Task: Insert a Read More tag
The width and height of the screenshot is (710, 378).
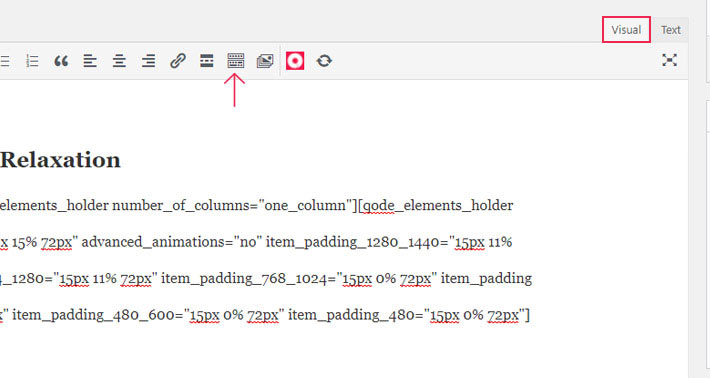Action: [x=206, y=61]
